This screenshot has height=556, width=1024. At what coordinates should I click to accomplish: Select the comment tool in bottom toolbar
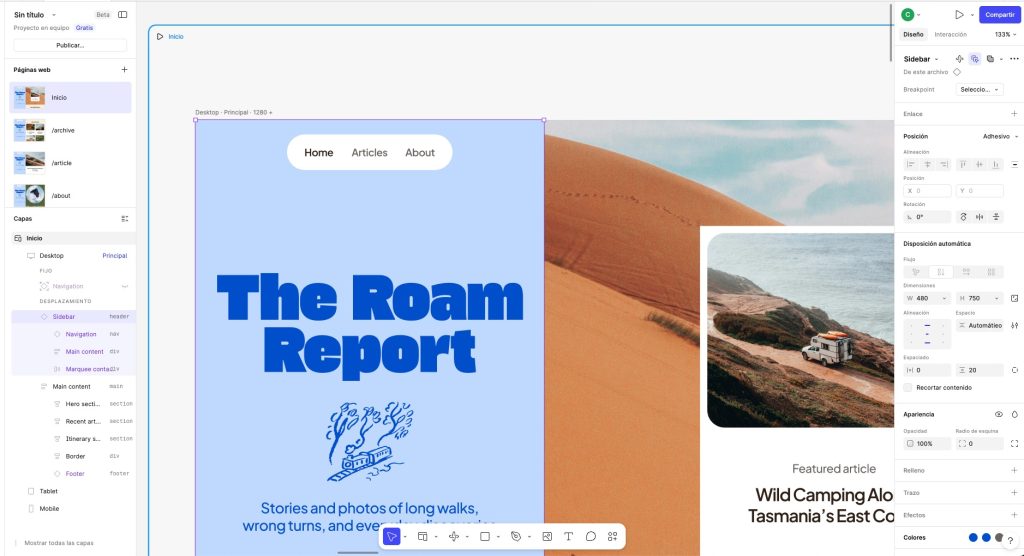tap(590, 536)
